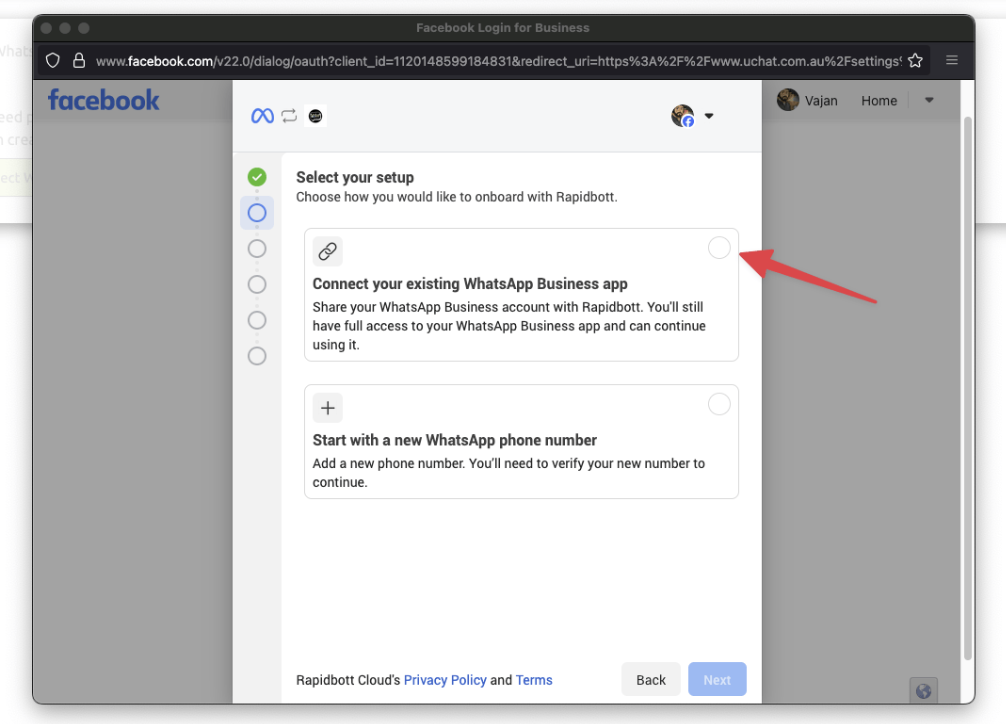Click the padlock icon in address bar
Viewport: 1006px width, 724px height.
click(x=79, y=61)
